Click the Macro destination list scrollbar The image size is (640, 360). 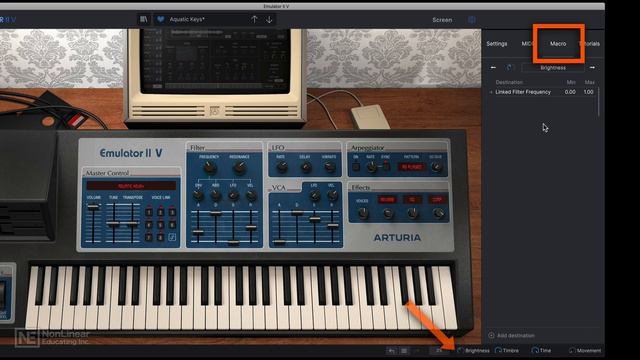pos(598,102)
